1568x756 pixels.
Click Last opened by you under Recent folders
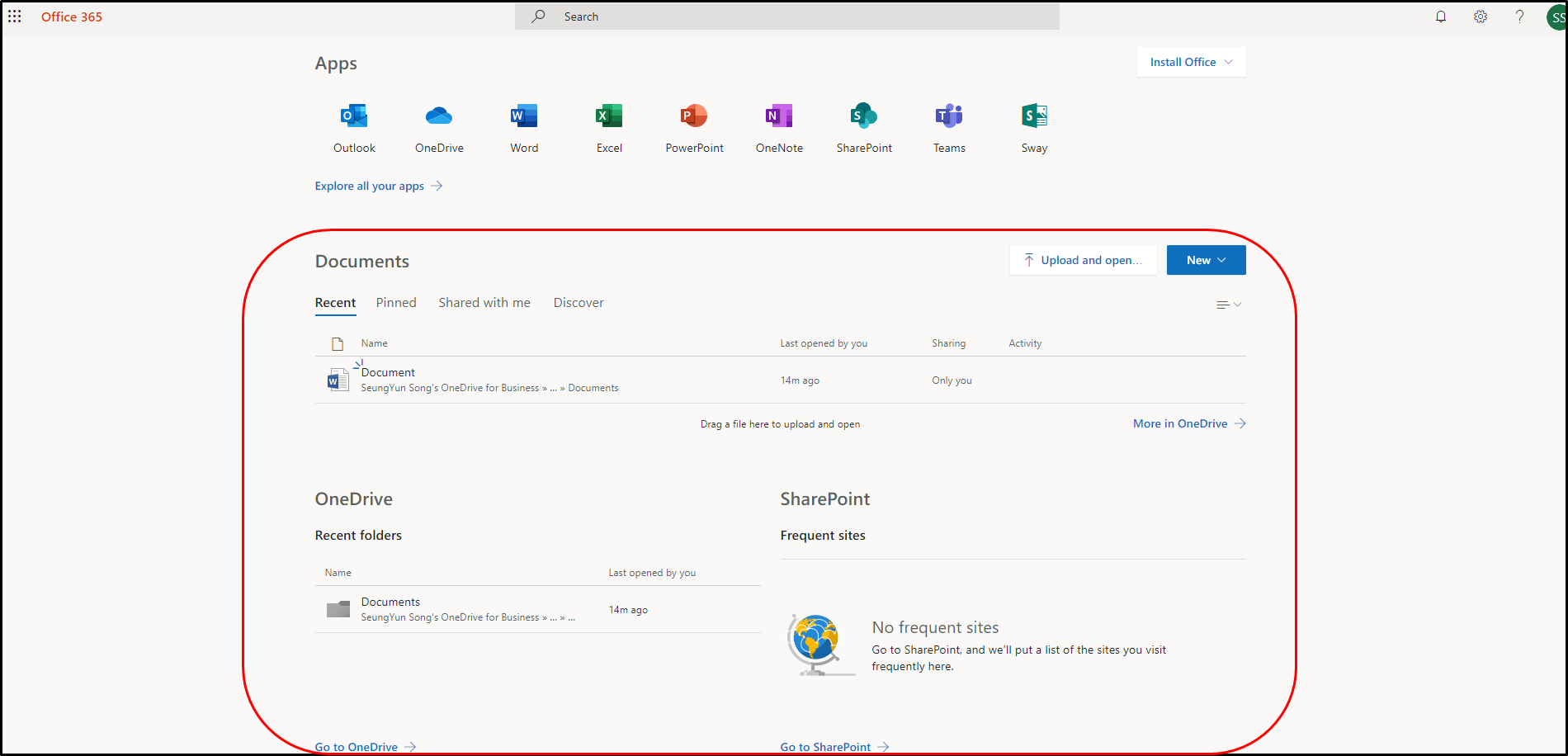(652, 573)
